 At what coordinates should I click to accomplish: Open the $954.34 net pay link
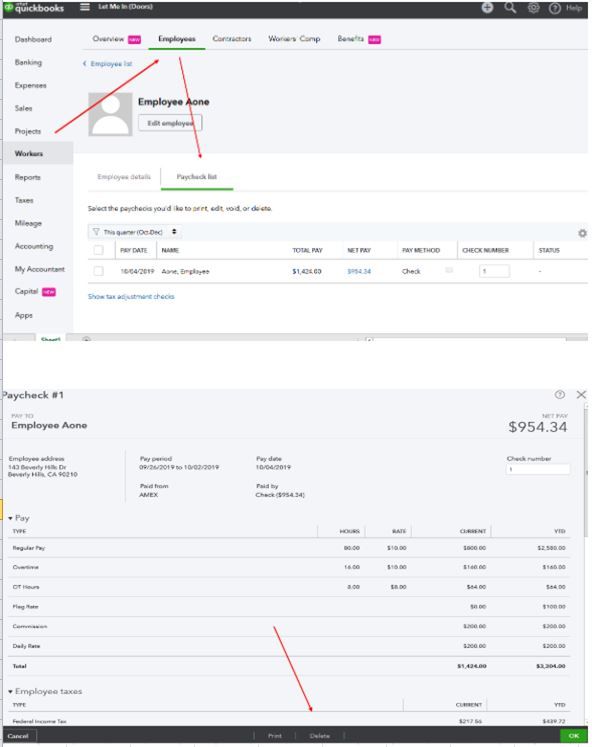[359, 271]
